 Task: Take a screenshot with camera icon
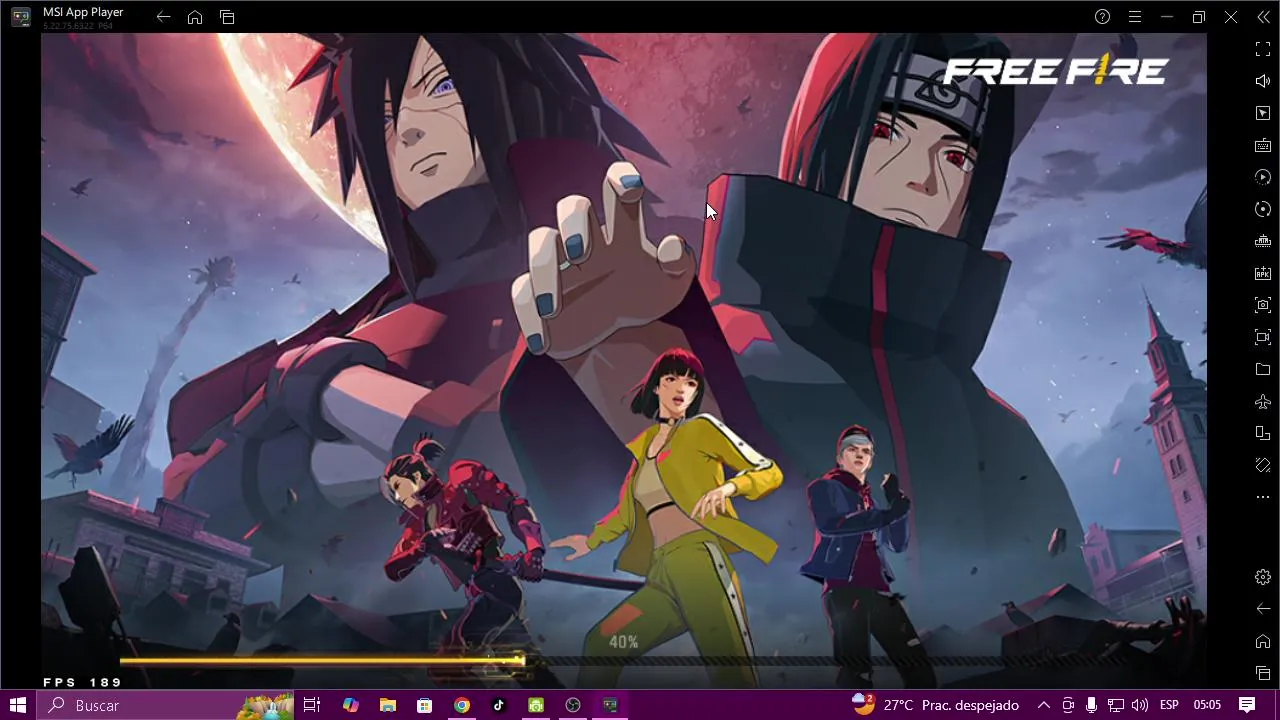pos(1263,305)
